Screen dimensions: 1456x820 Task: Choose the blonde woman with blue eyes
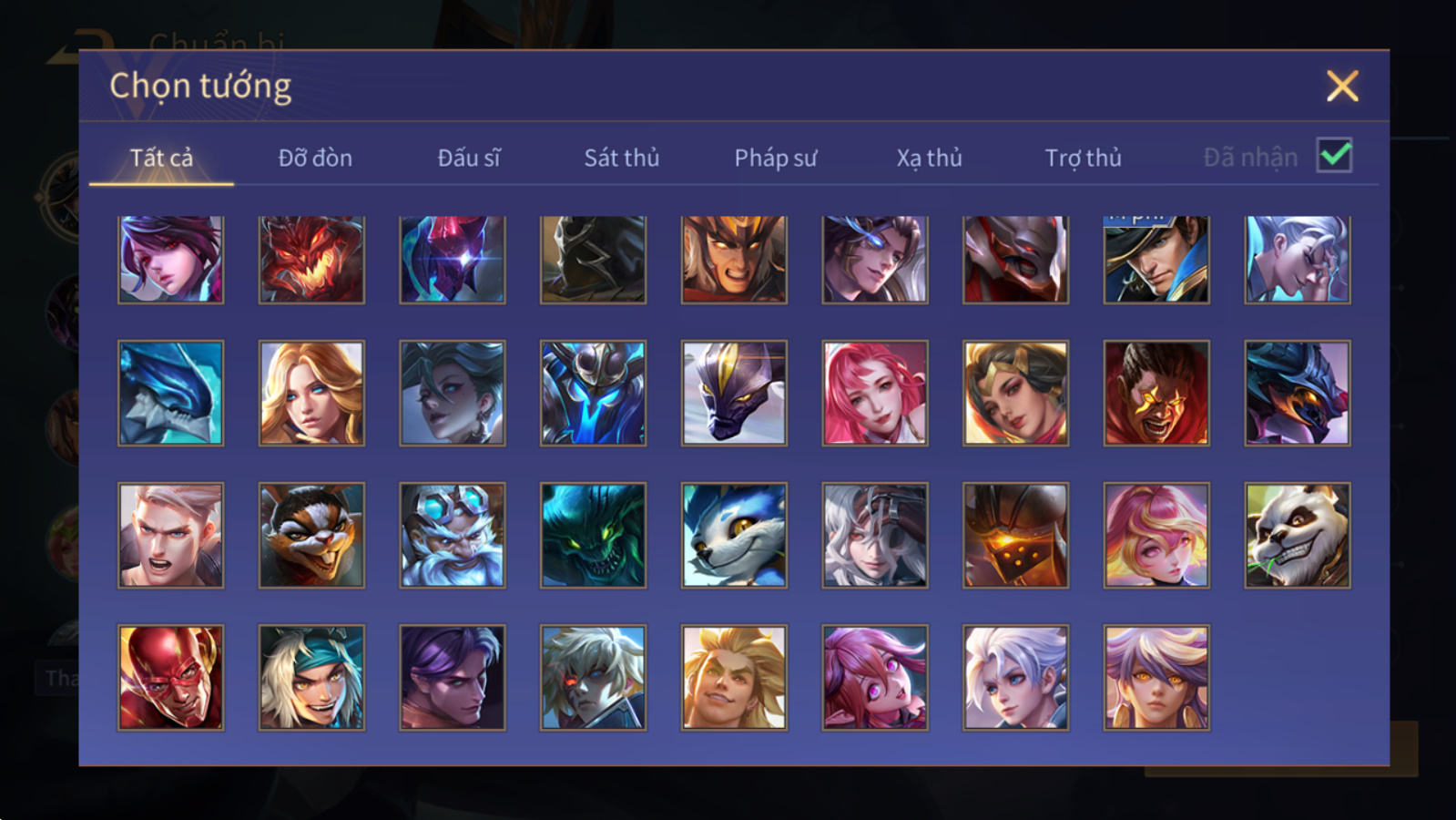pos(311,393)
